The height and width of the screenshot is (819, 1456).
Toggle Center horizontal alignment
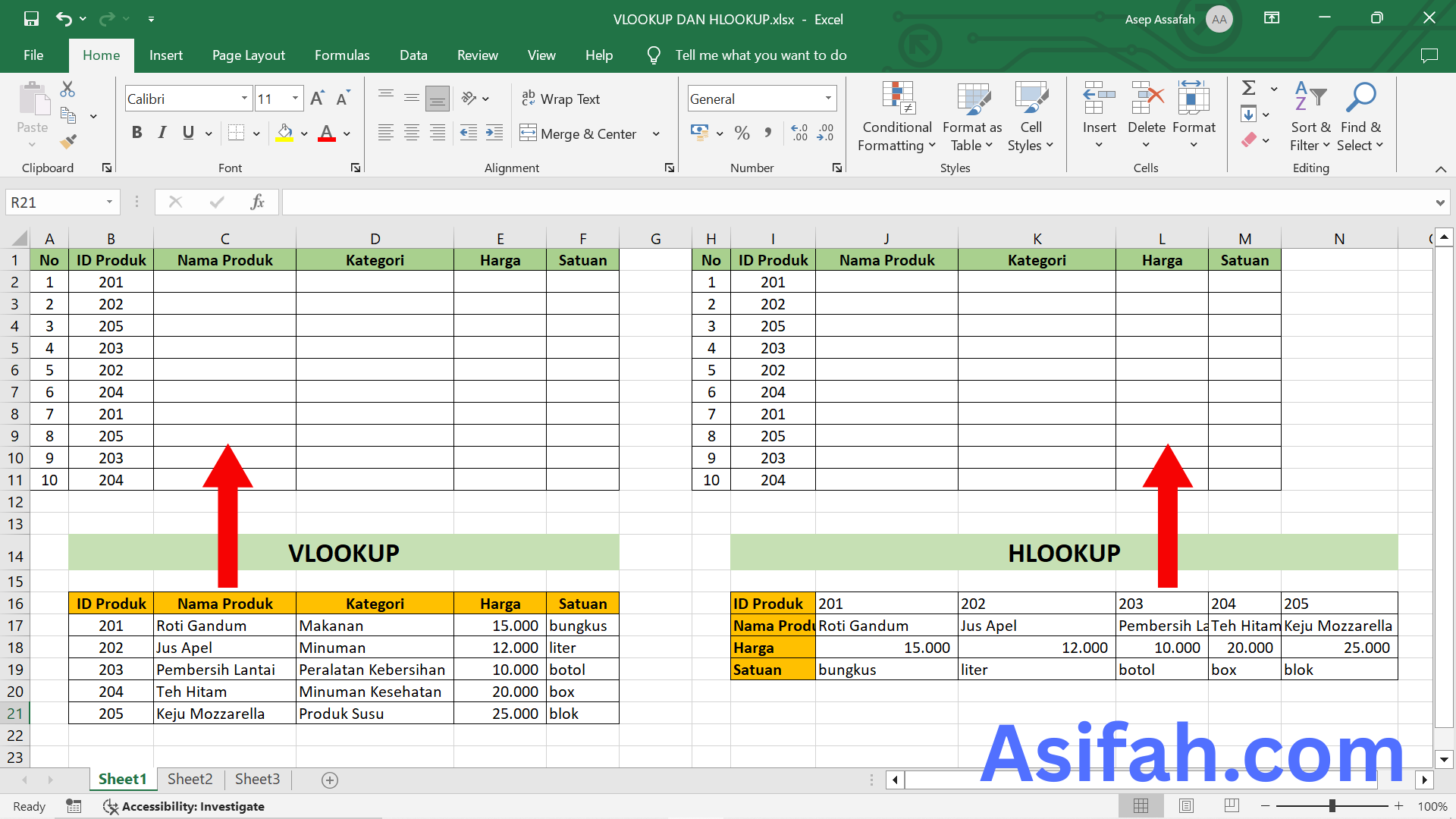point(412,133)
